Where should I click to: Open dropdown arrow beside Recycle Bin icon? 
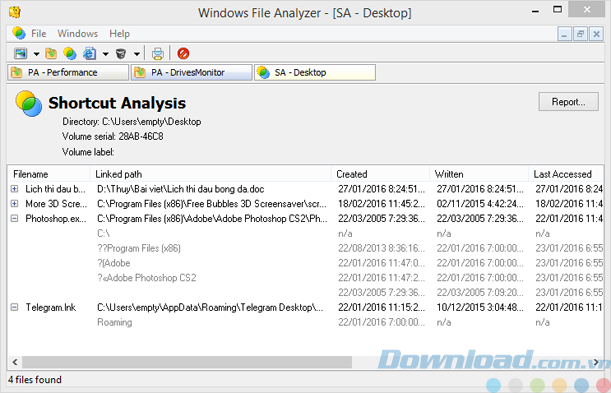[x=137, y=54]
